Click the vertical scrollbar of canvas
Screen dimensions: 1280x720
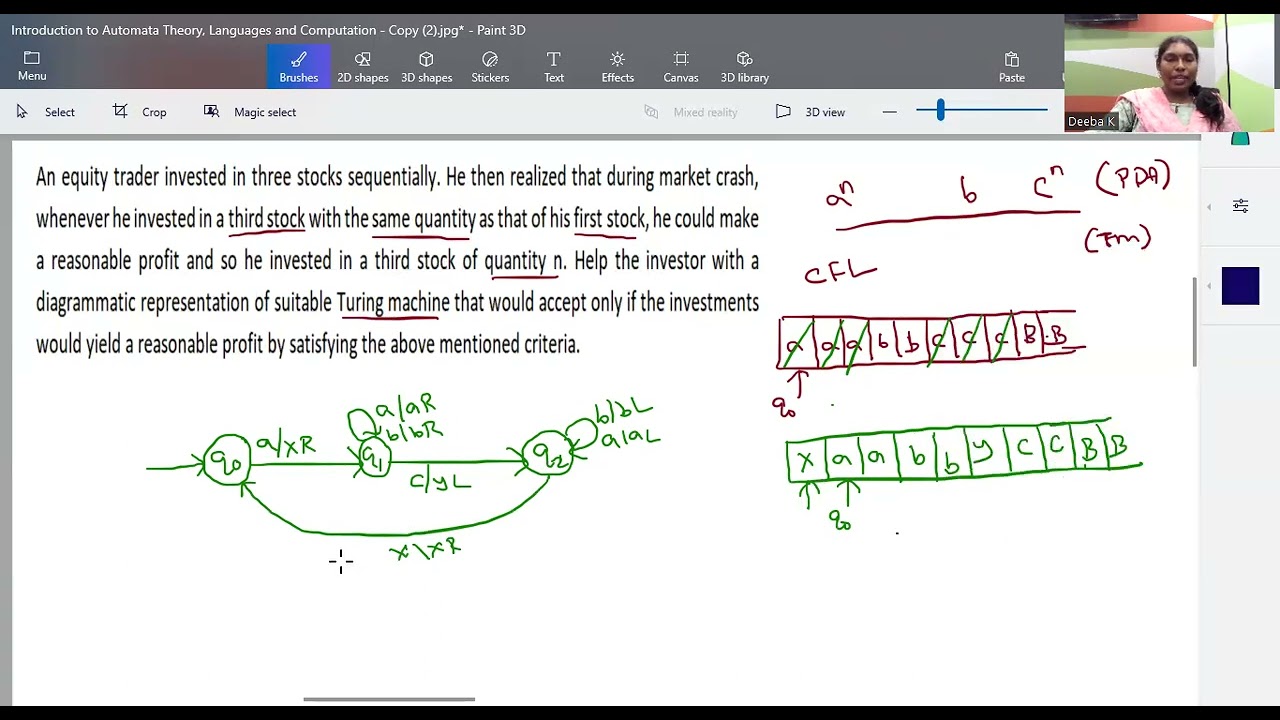coord(1195,322)
